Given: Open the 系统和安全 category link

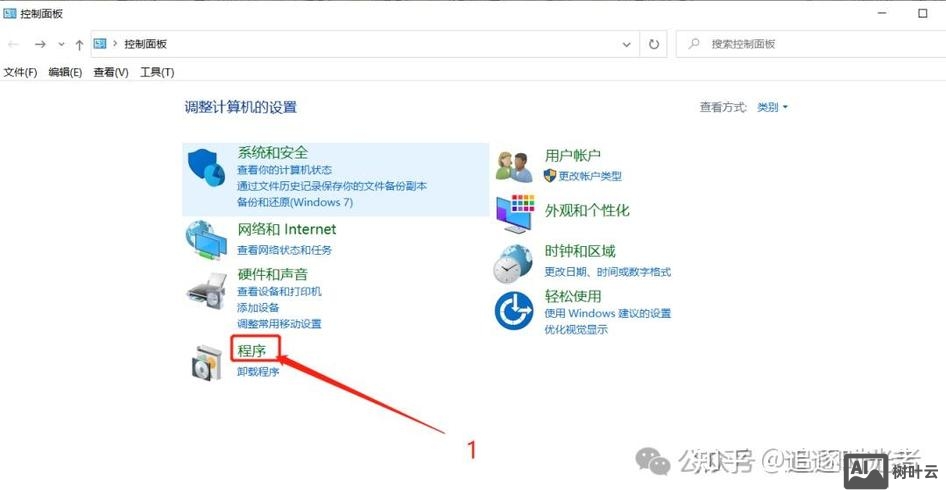Looking at the screenshot, I should point(273,153).
